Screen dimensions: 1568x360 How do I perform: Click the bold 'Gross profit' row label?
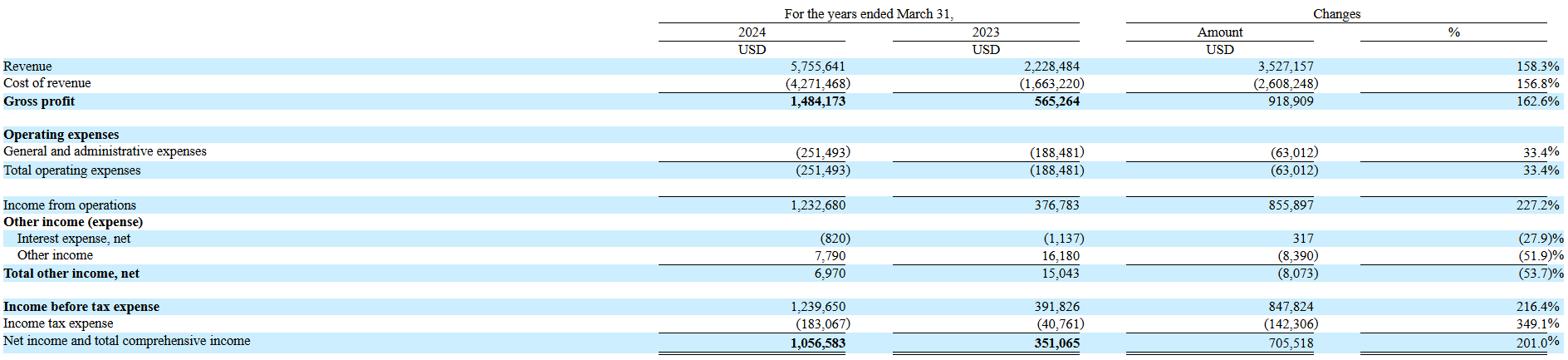tap(39, 101)
